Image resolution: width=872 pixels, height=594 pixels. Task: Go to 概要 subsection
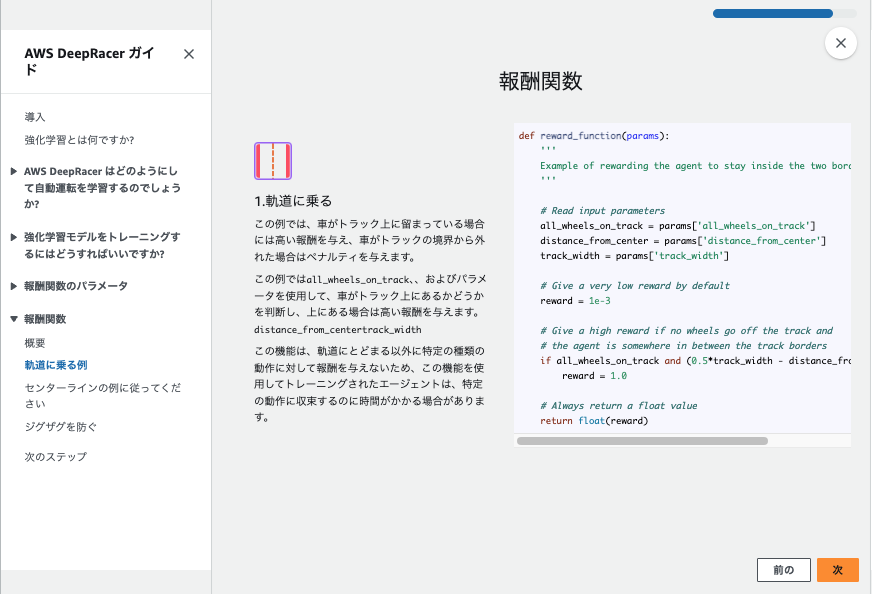pos(35,343)
